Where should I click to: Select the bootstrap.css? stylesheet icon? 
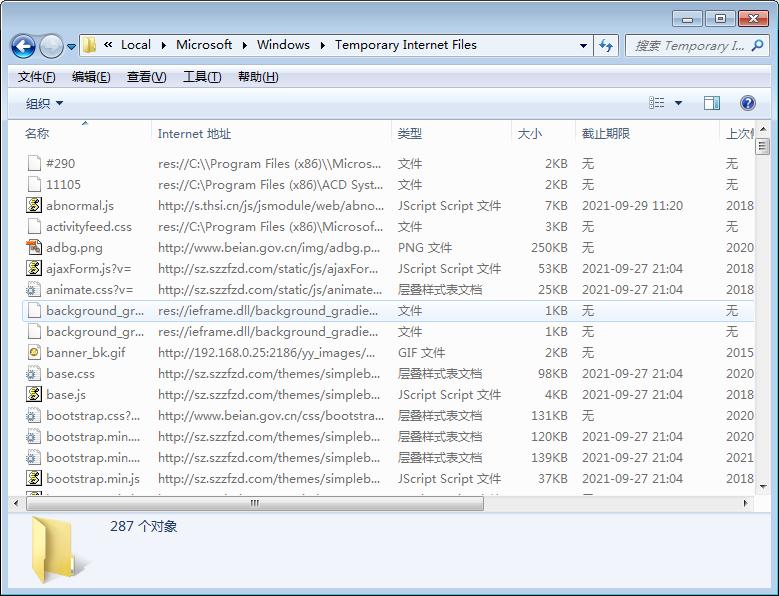pyautogui.click(x=34, y=415)
